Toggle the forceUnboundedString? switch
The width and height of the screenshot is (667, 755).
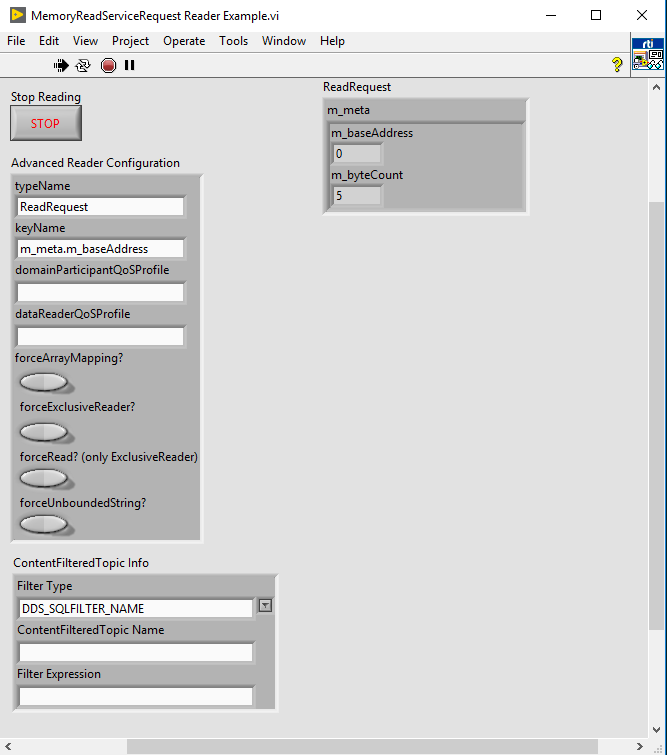click(x=44, y=525)
